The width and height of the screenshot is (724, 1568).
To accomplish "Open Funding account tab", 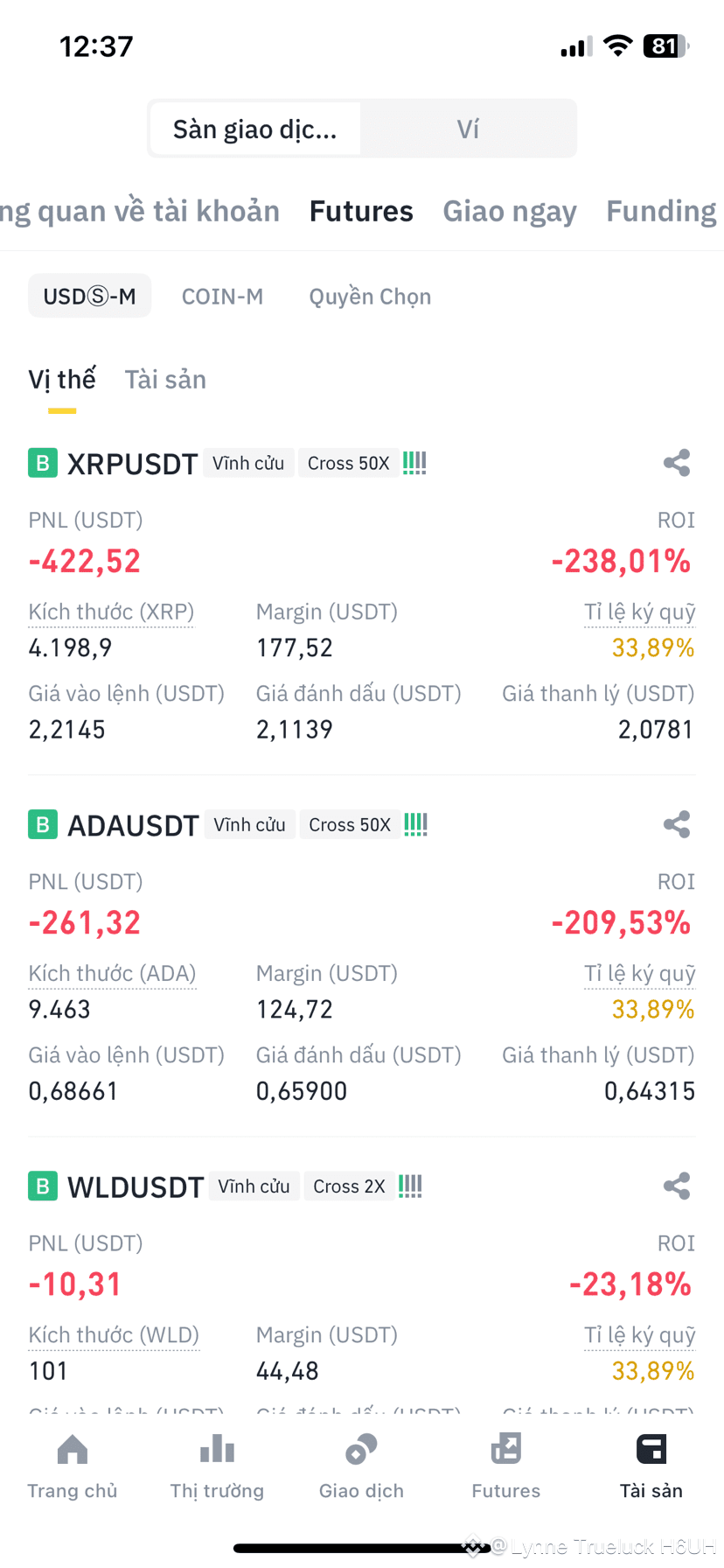I will pos(662,211).
